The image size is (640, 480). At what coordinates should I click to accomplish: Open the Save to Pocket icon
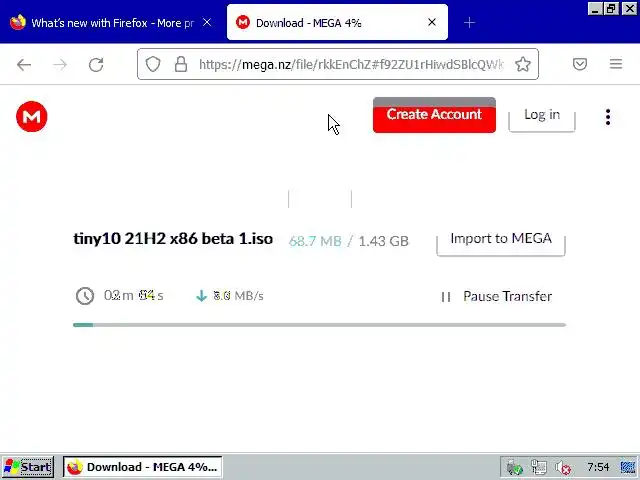tap(580, 64)
